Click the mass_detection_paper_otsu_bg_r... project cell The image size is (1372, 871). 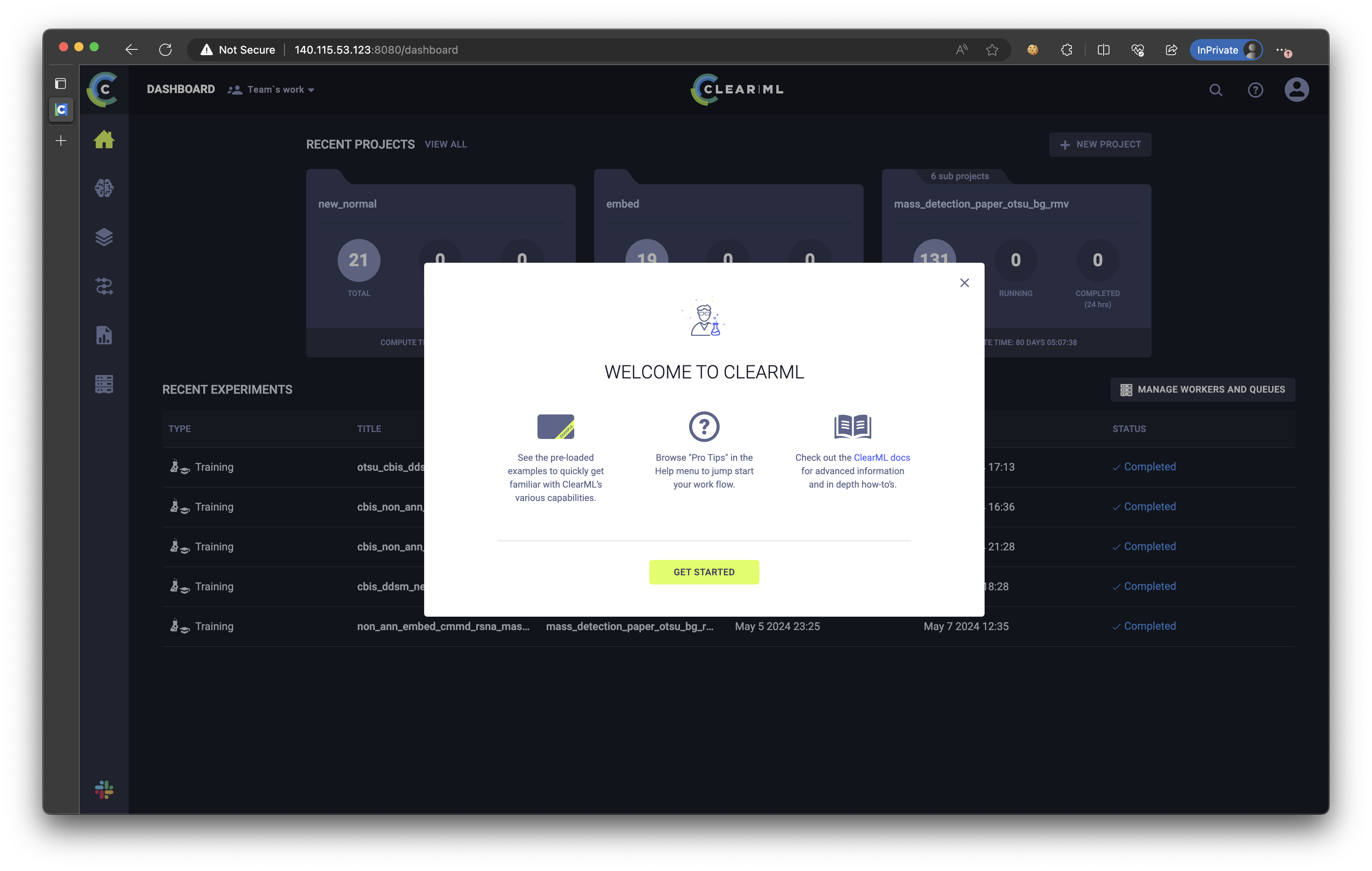(x=630, y=627)
